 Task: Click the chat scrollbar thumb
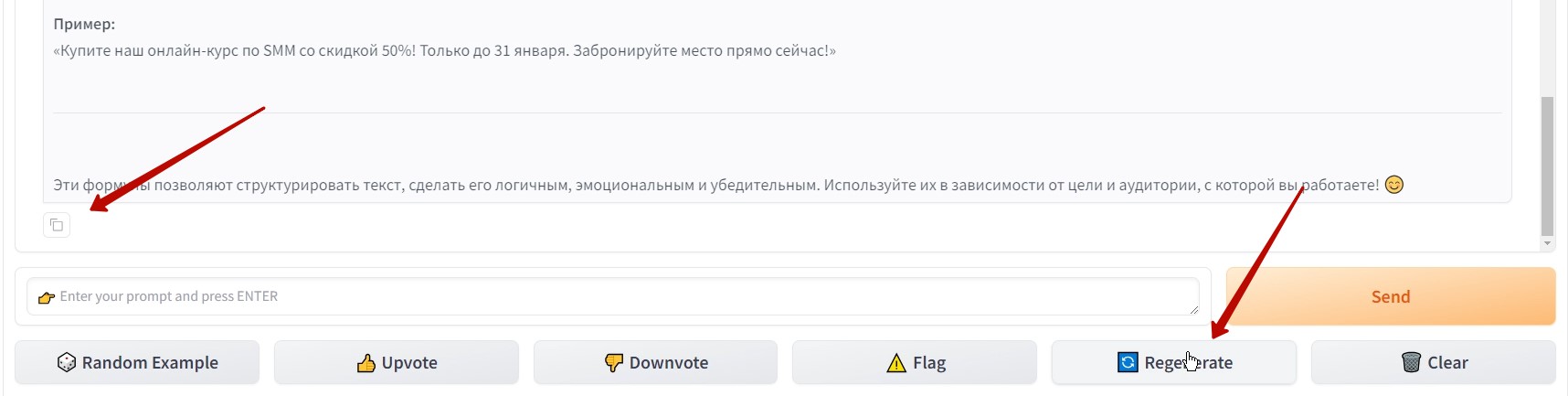(x=1547, y=165)
